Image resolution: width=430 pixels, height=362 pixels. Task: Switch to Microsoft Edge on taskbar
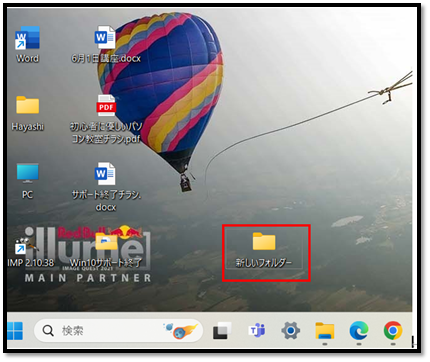pos(359,331)
